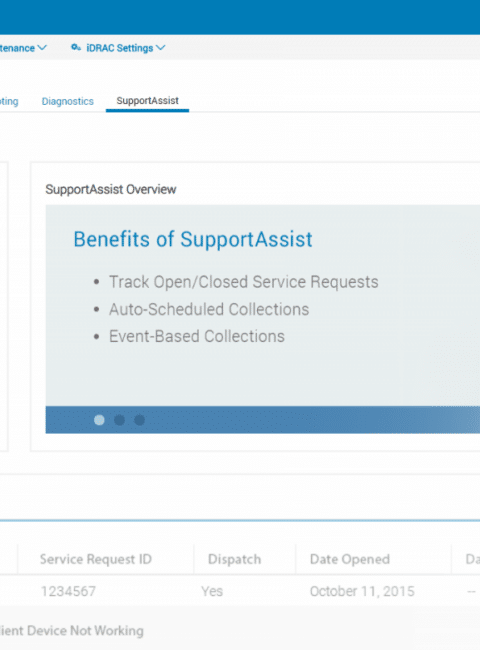Sort by Service Request ID column header
480x650 pixels.
[96, 559]
